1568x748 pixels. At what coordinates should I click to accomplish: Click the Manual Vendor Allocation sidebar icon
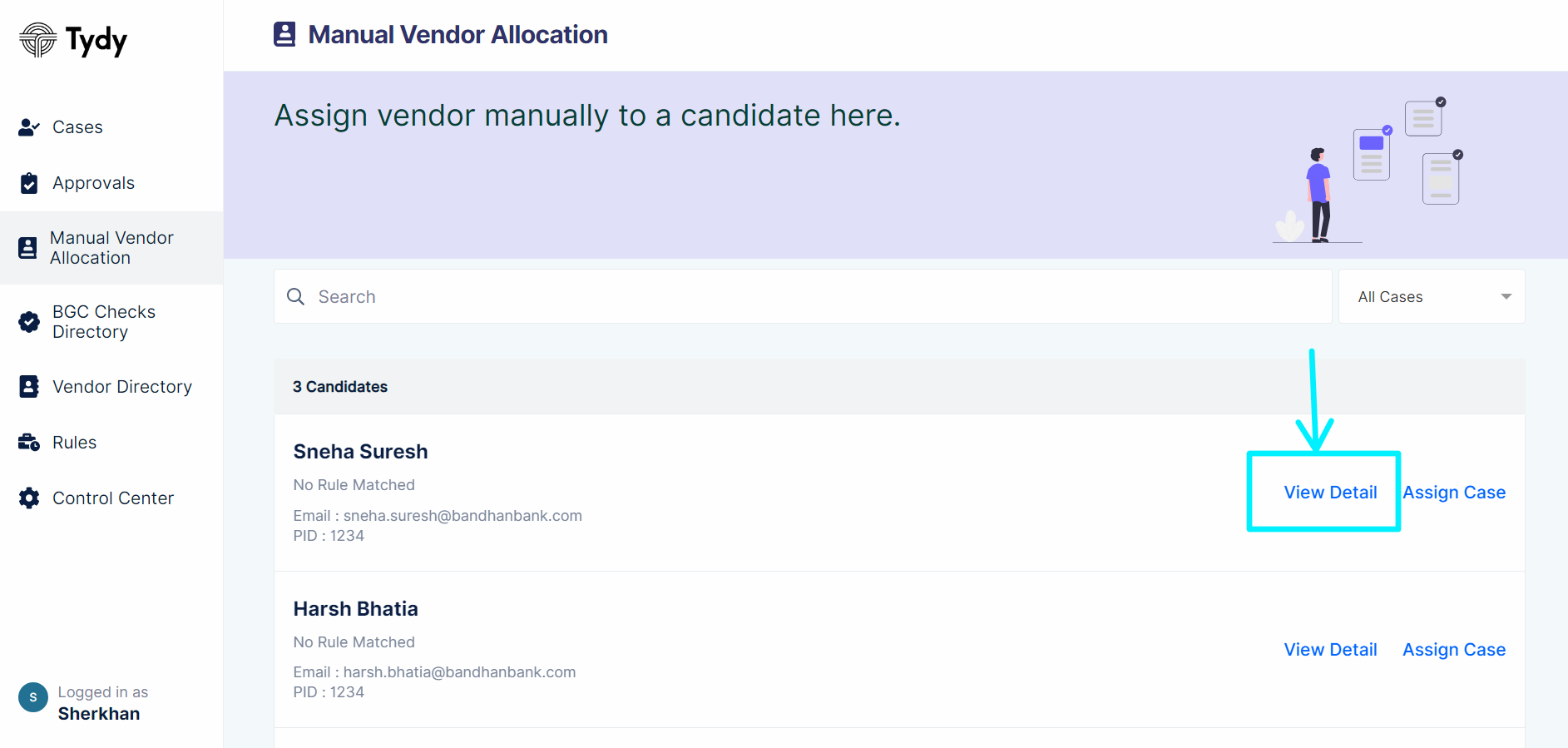click(27, 248)
